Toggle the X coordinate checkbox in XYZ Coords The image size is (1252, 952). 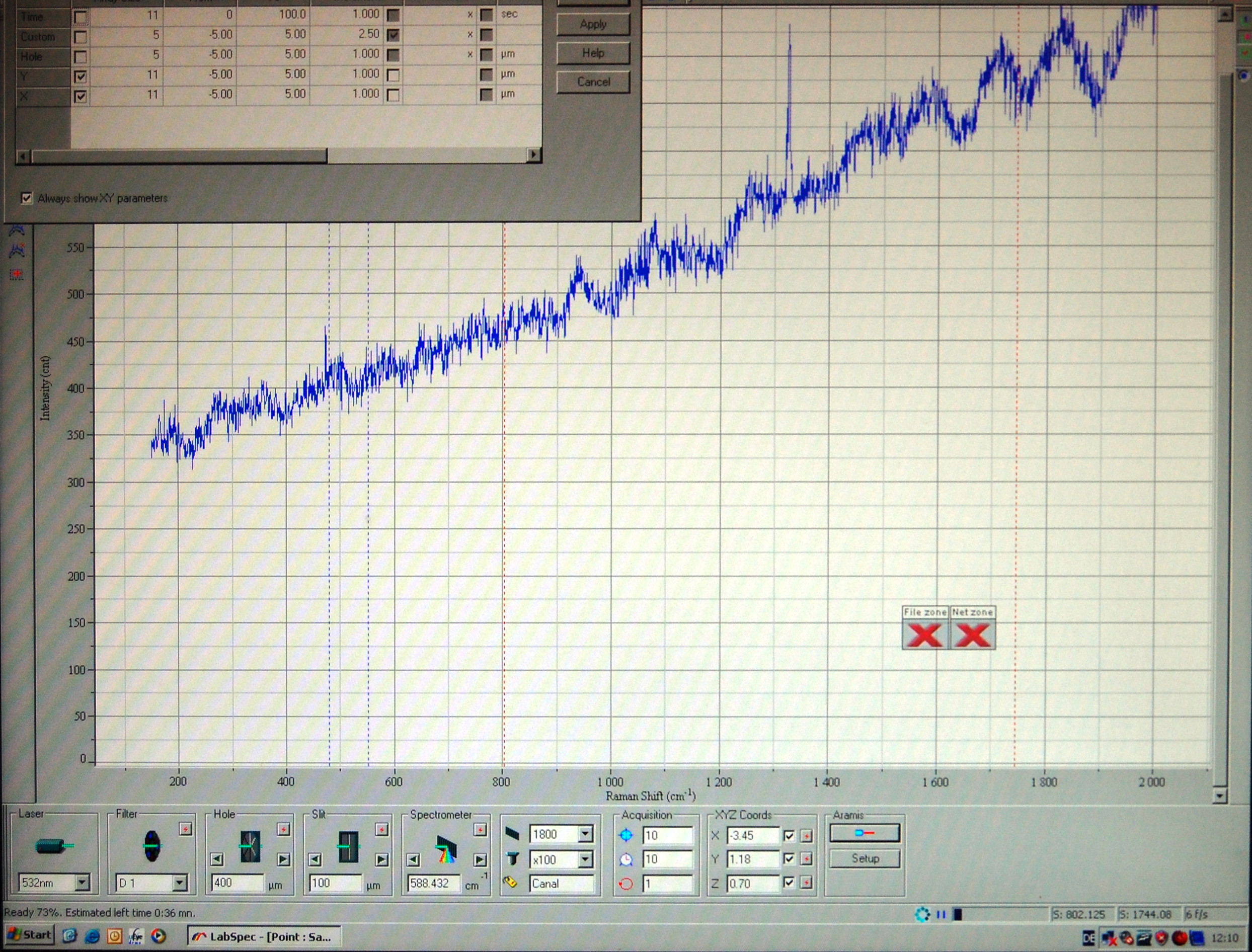point(789,836)
